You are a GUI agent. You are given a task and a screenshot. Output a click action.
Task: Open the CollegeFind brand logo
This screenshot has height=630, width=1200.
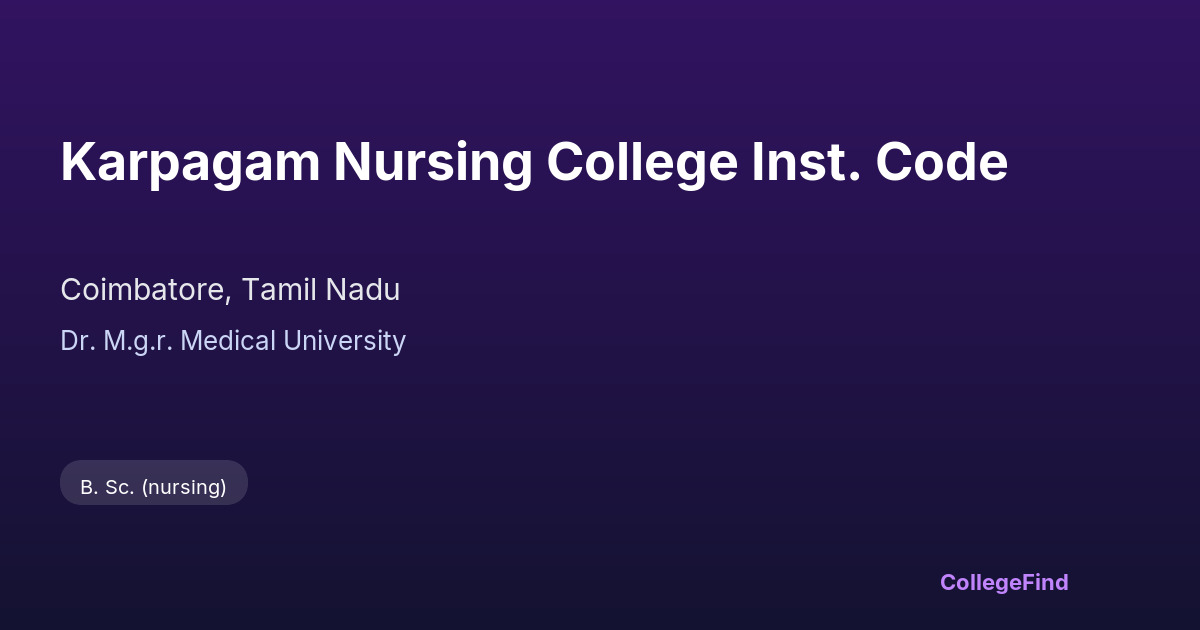[x=1004, y=582]
